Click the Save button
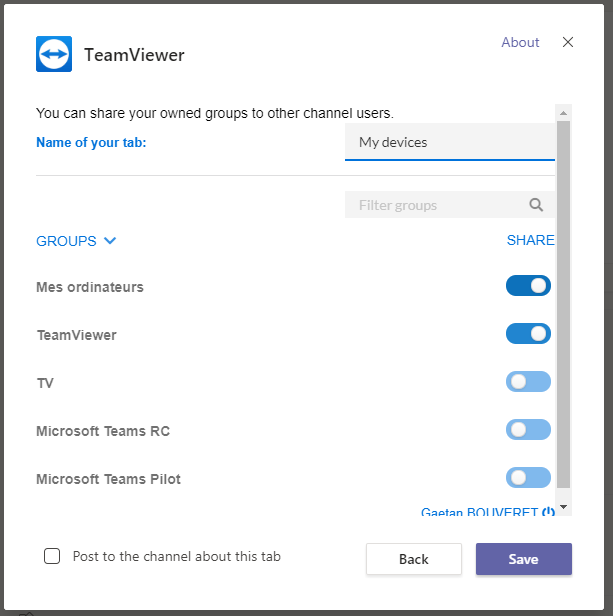Screen dimensions: 613x616 [524, 559]
